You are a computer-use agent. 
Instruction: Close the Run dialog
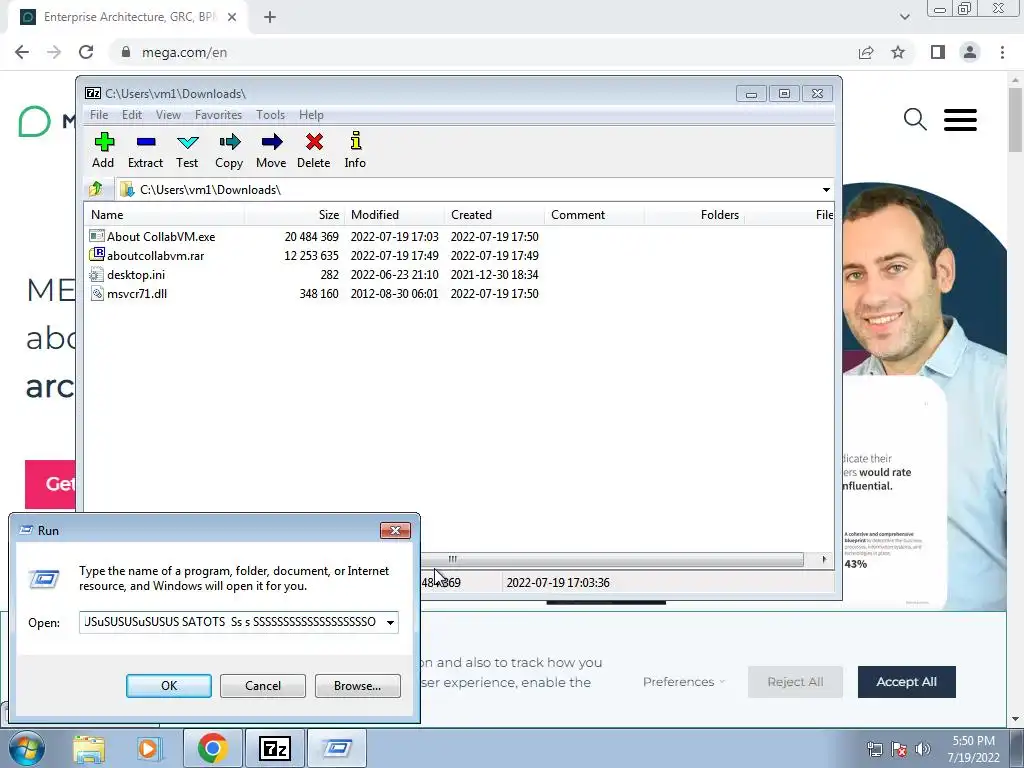(x=395, y=530)
